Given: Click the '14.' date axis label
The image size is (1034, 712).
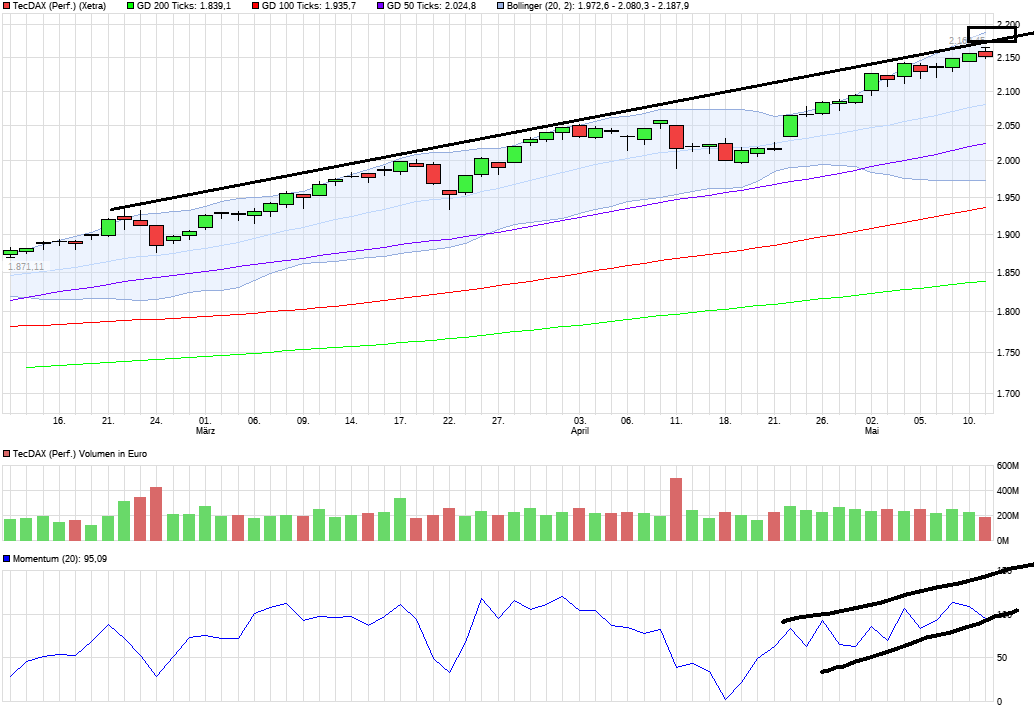Looking at the screenshot, I should [351, 421].
